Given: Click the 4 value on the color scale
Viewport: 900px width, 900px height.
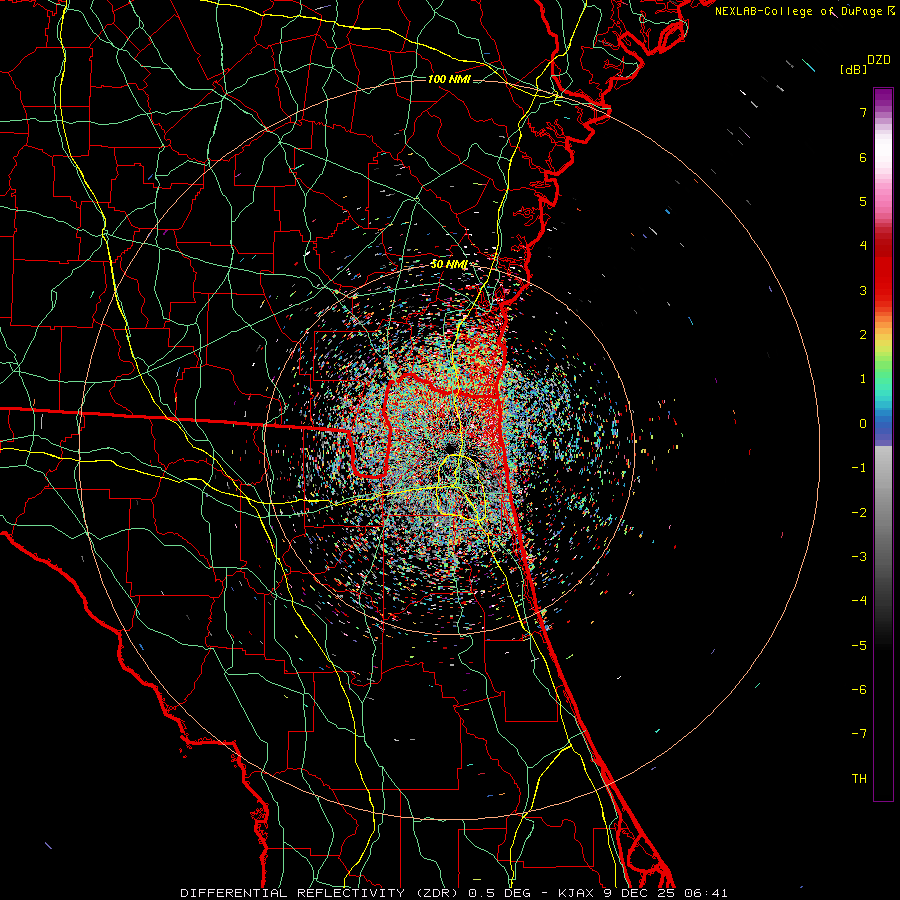Looking at the screenshot, I should pos(863,246).
